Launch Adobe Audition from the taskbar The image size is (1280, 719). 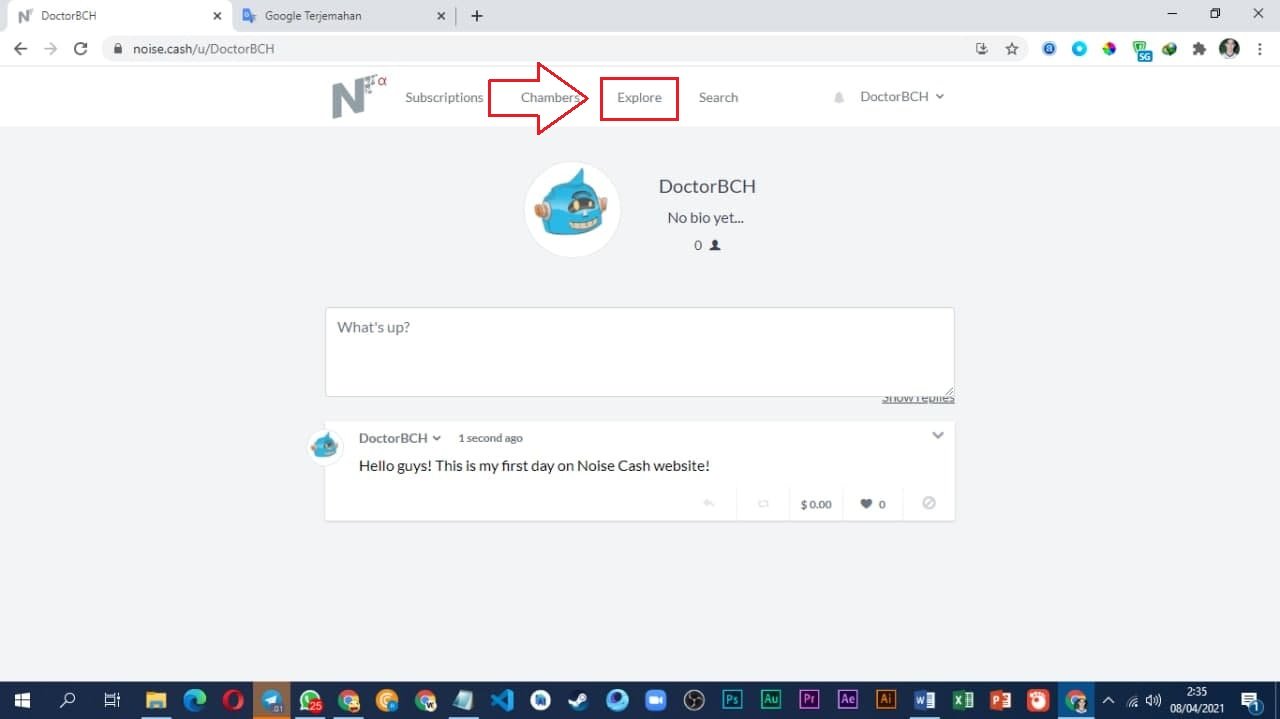[771, 700]
